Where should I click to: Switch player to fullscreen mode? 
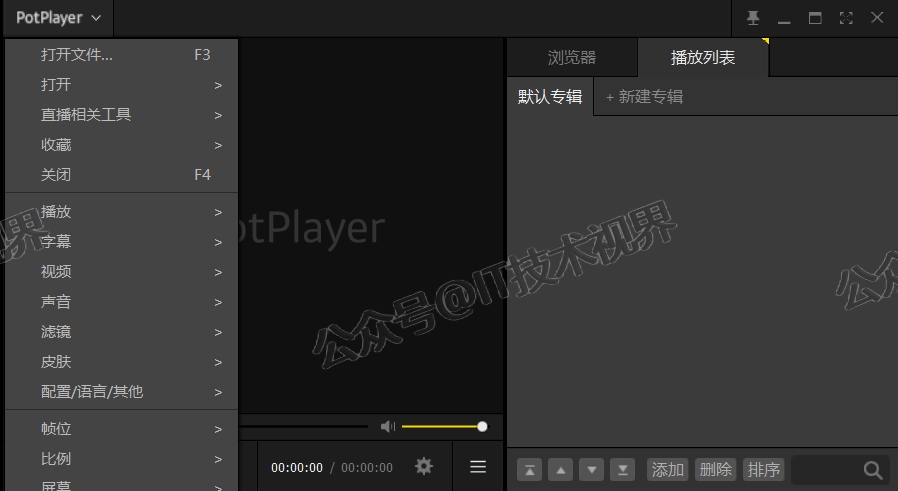tap(846, 18)
